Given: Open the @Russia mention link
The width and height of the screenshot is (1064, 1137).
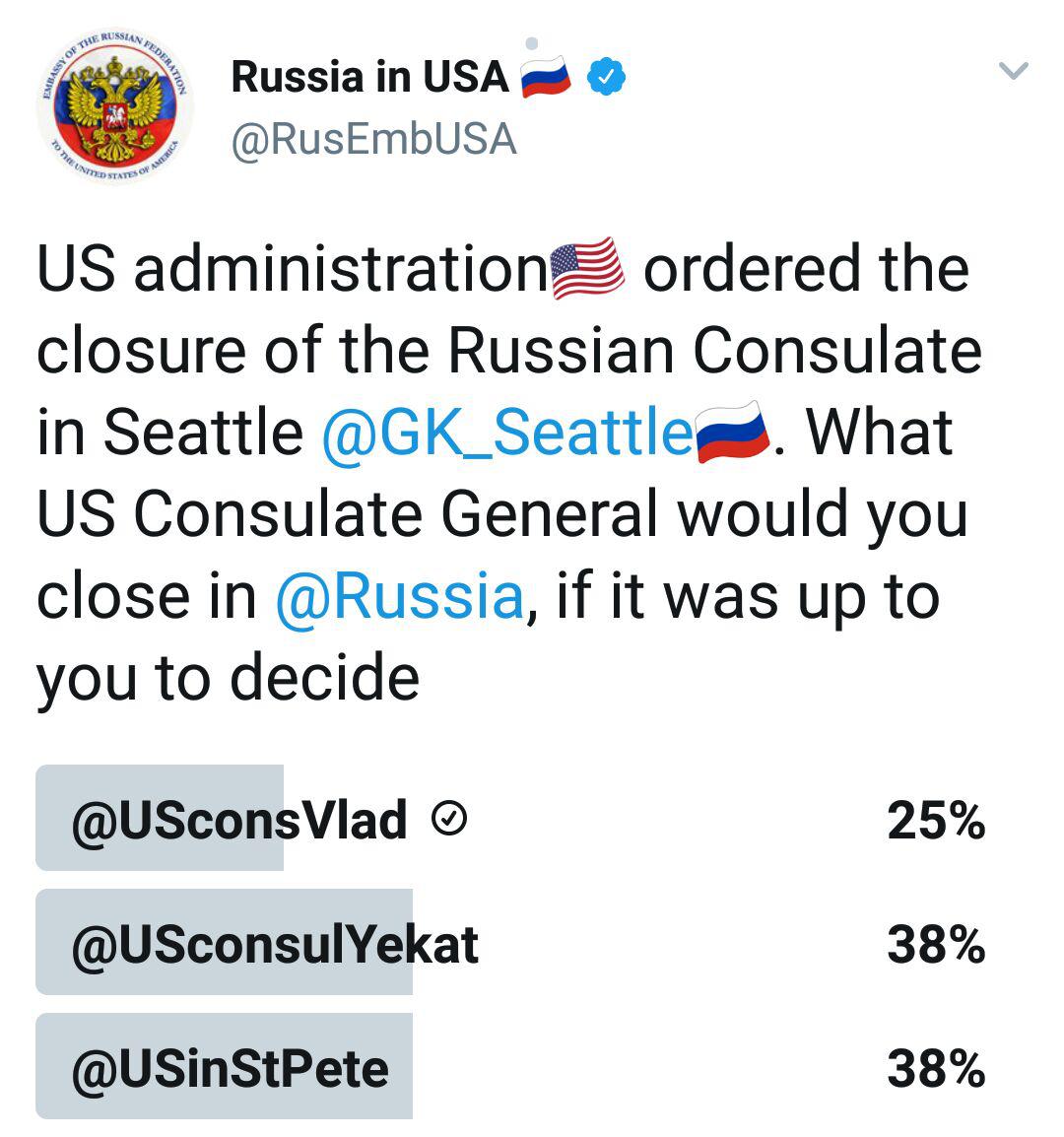Looking at the screenshot, I should (400, 596).
